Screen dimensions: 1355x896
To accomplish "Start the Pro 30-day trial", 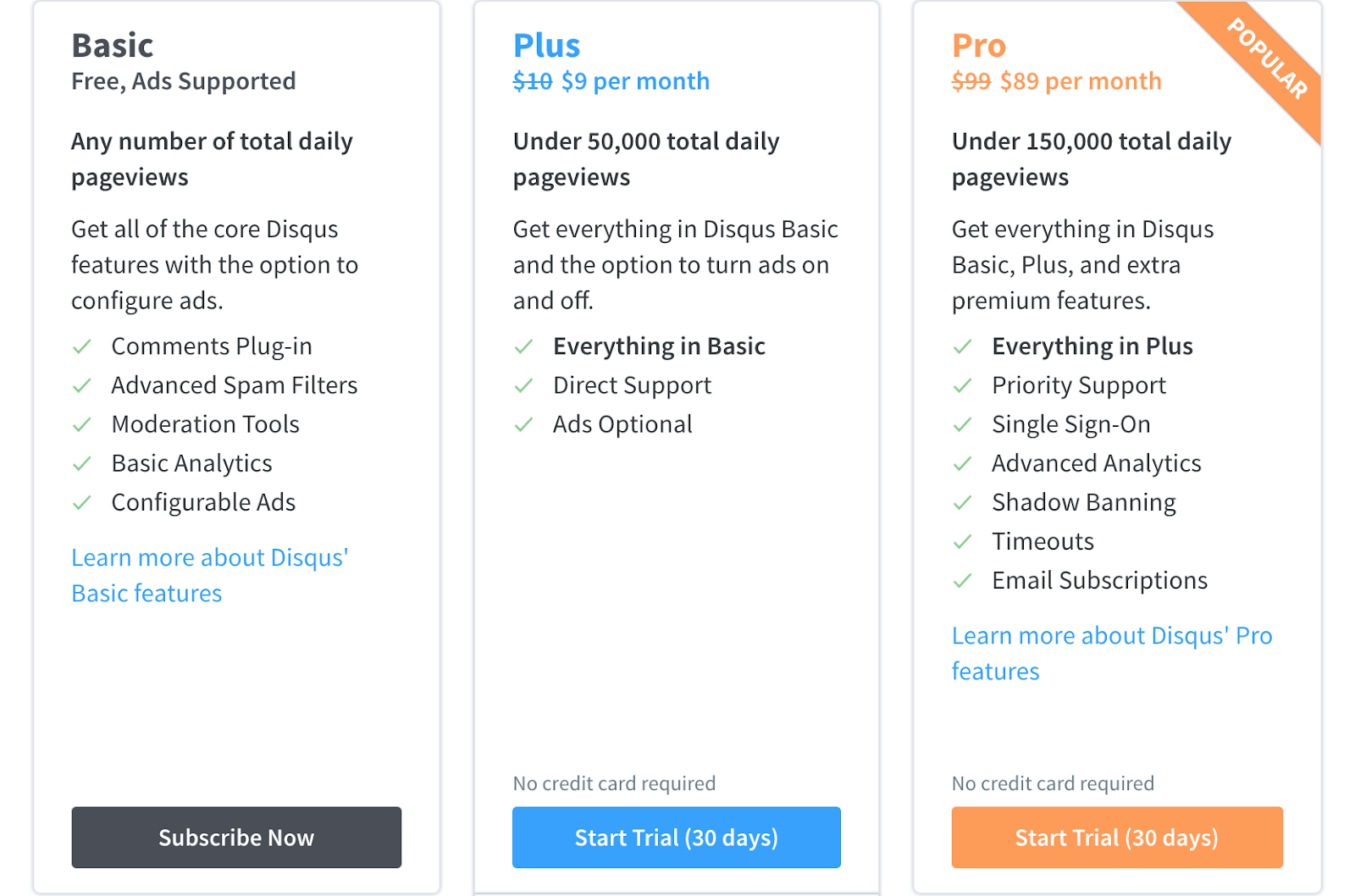I will pyautogui.click(x=1116, y=838).
